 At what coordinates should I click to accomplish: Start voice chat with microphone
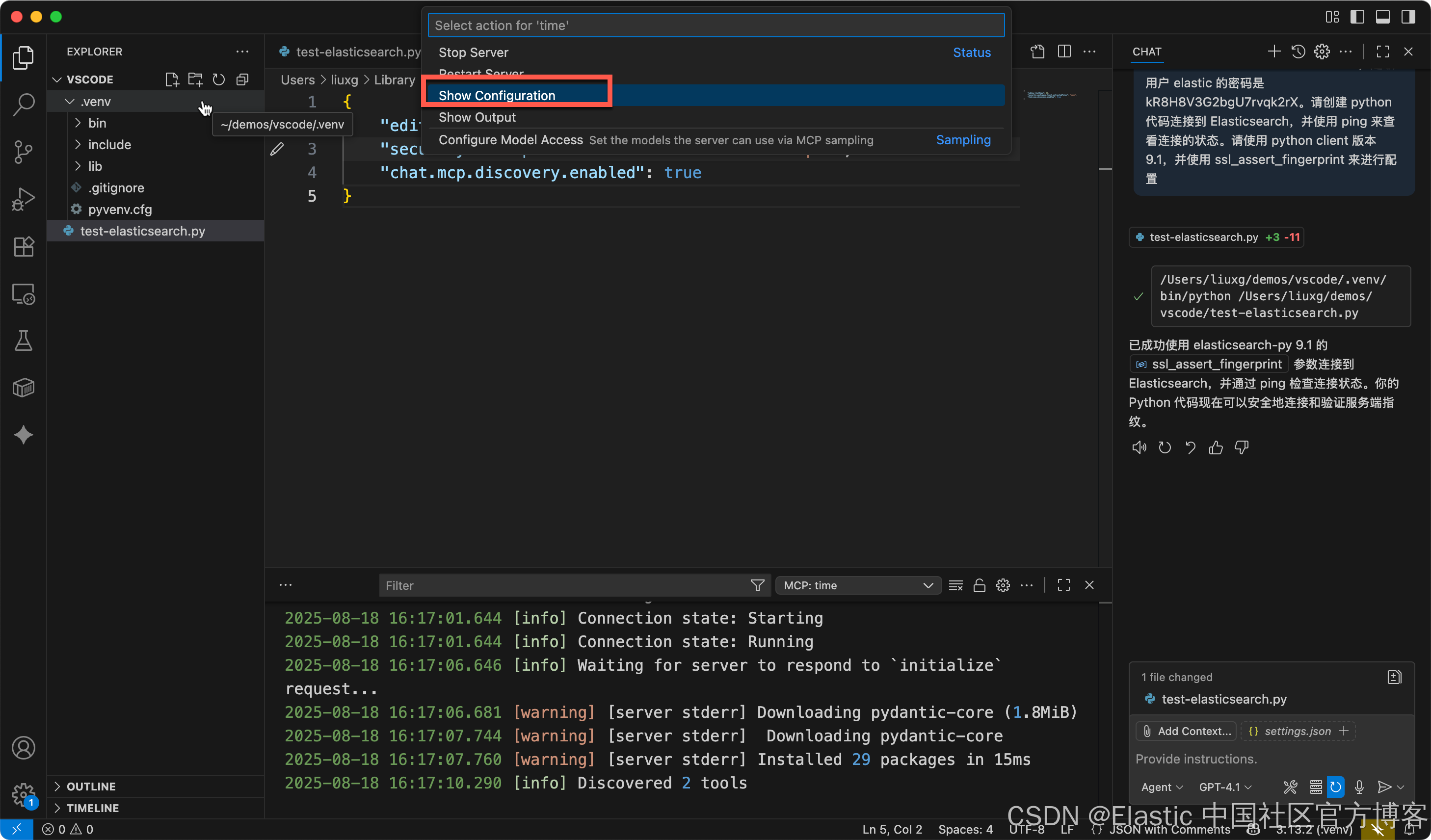pyautogui.click(x=1359, y=787)
